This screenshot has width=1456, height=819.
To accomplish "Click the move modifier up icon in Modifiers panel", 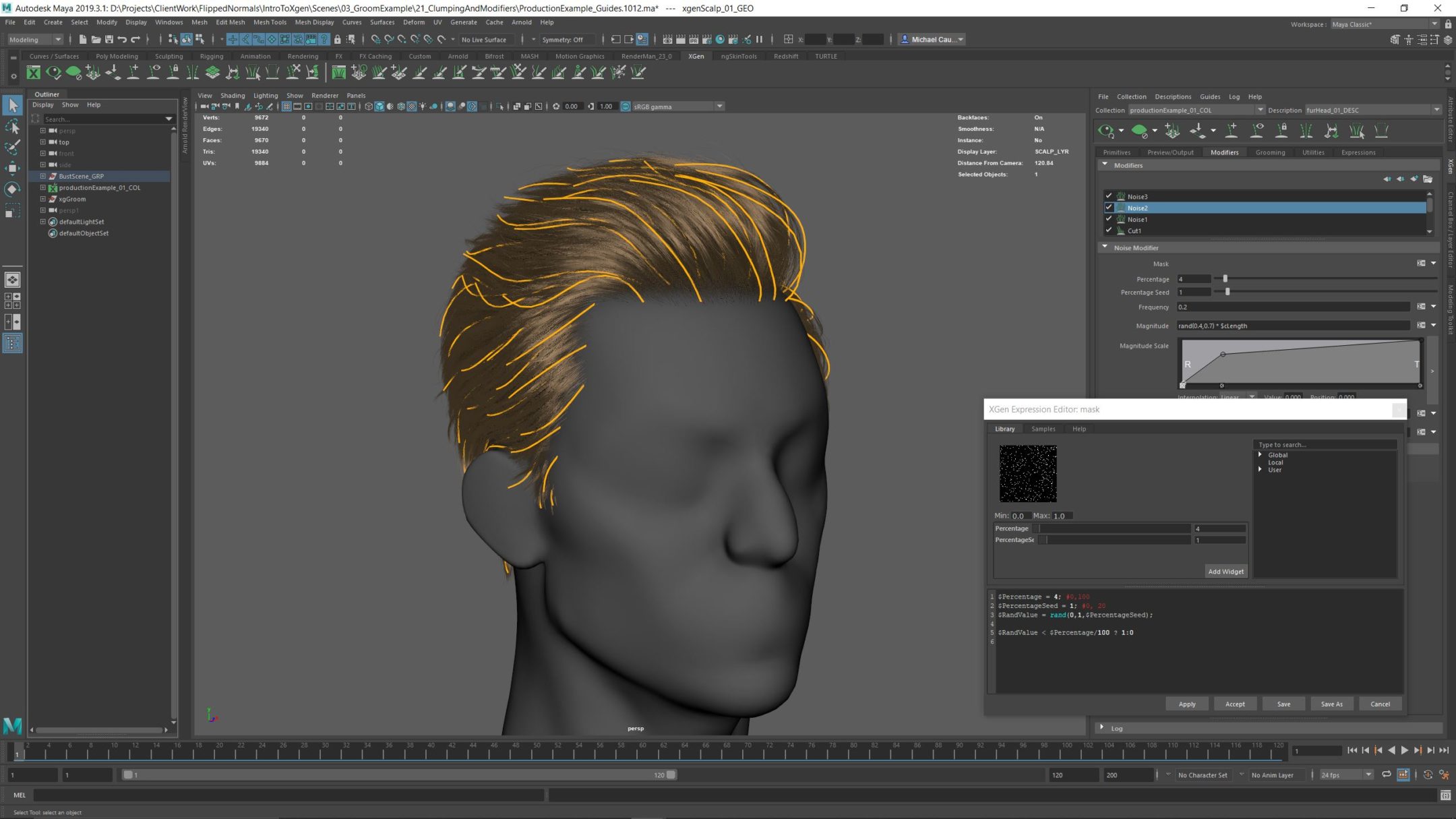I will coord(1387,179).
